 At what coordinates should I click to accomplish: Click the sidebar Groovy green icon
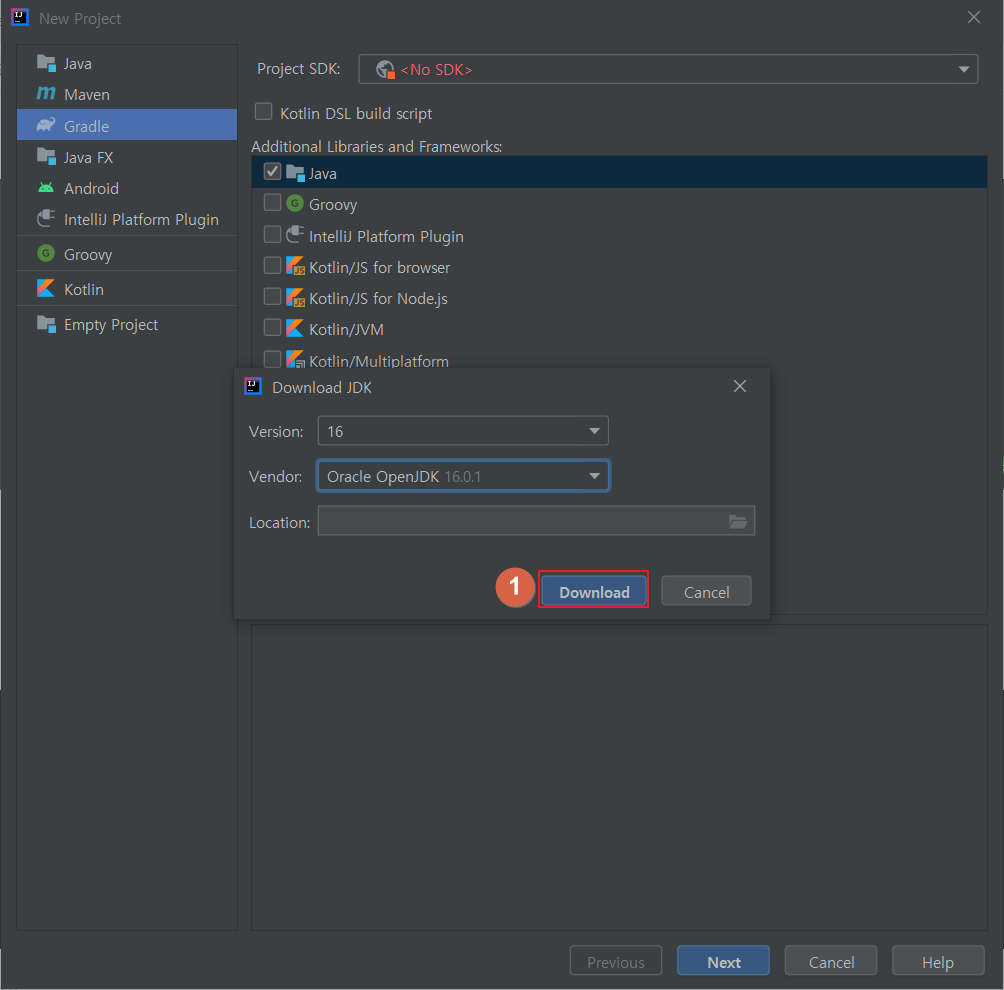pyautogui.click(x=46, y=253)
